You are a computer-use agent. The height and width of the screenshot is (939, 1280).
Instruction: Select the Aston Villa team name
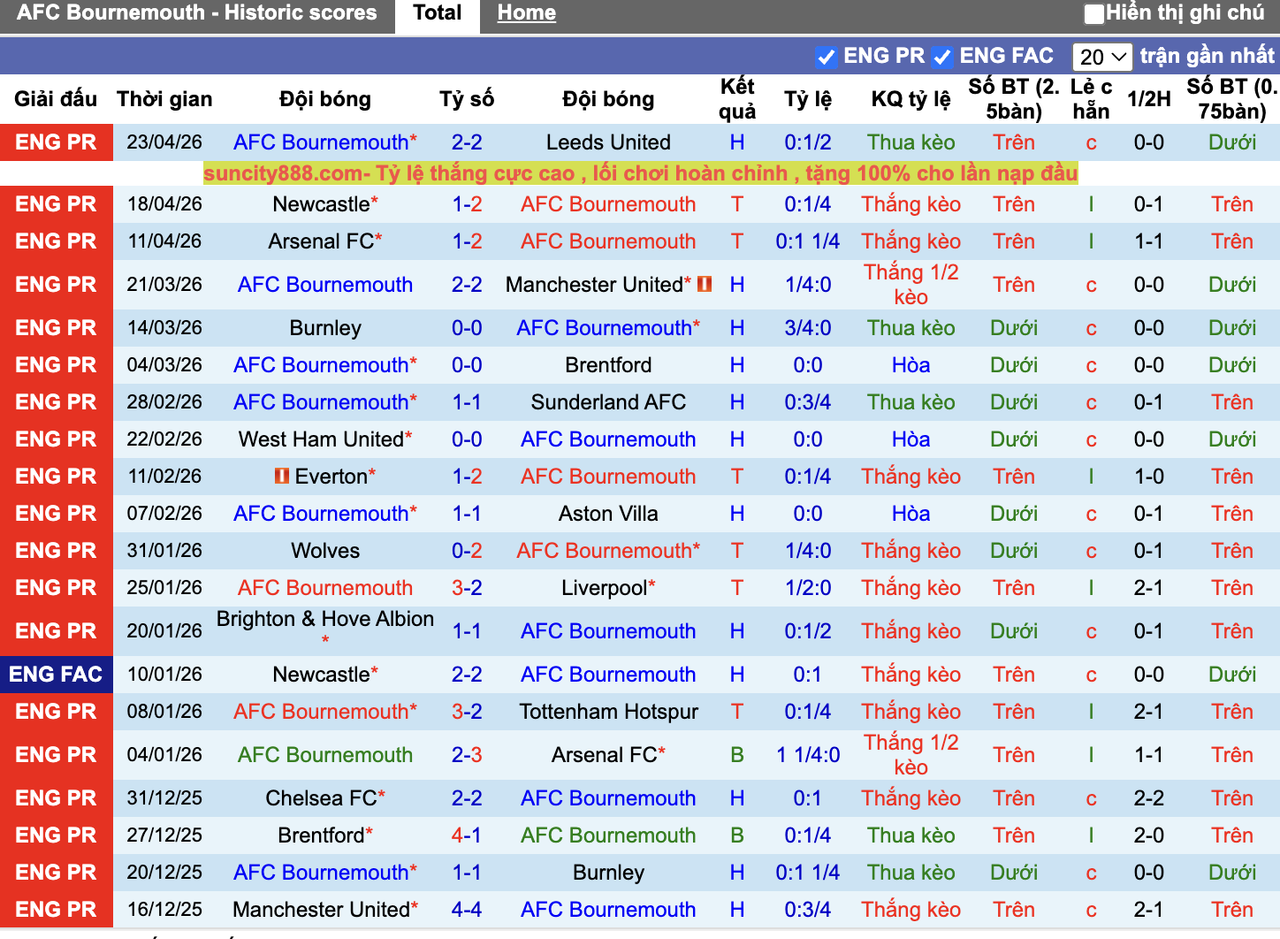608,513
